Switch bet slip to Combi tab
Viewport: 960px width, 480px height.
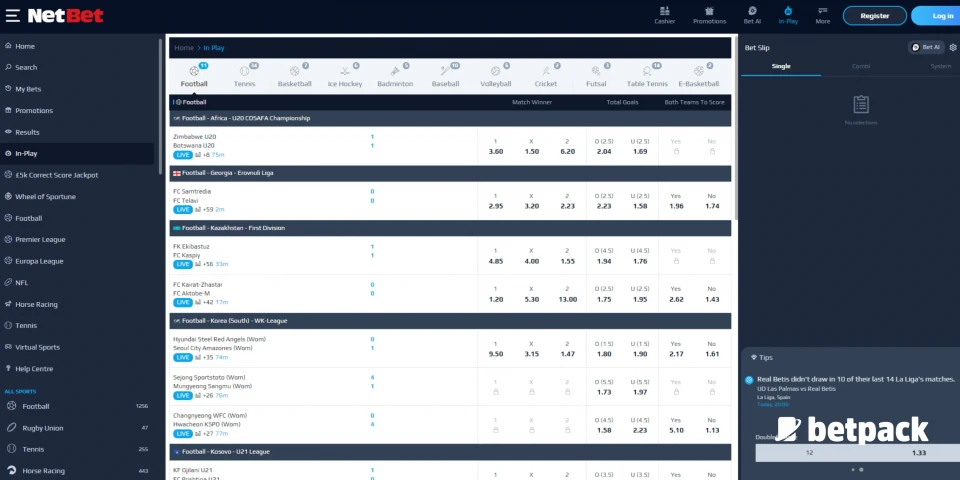(x=861, y=66)
